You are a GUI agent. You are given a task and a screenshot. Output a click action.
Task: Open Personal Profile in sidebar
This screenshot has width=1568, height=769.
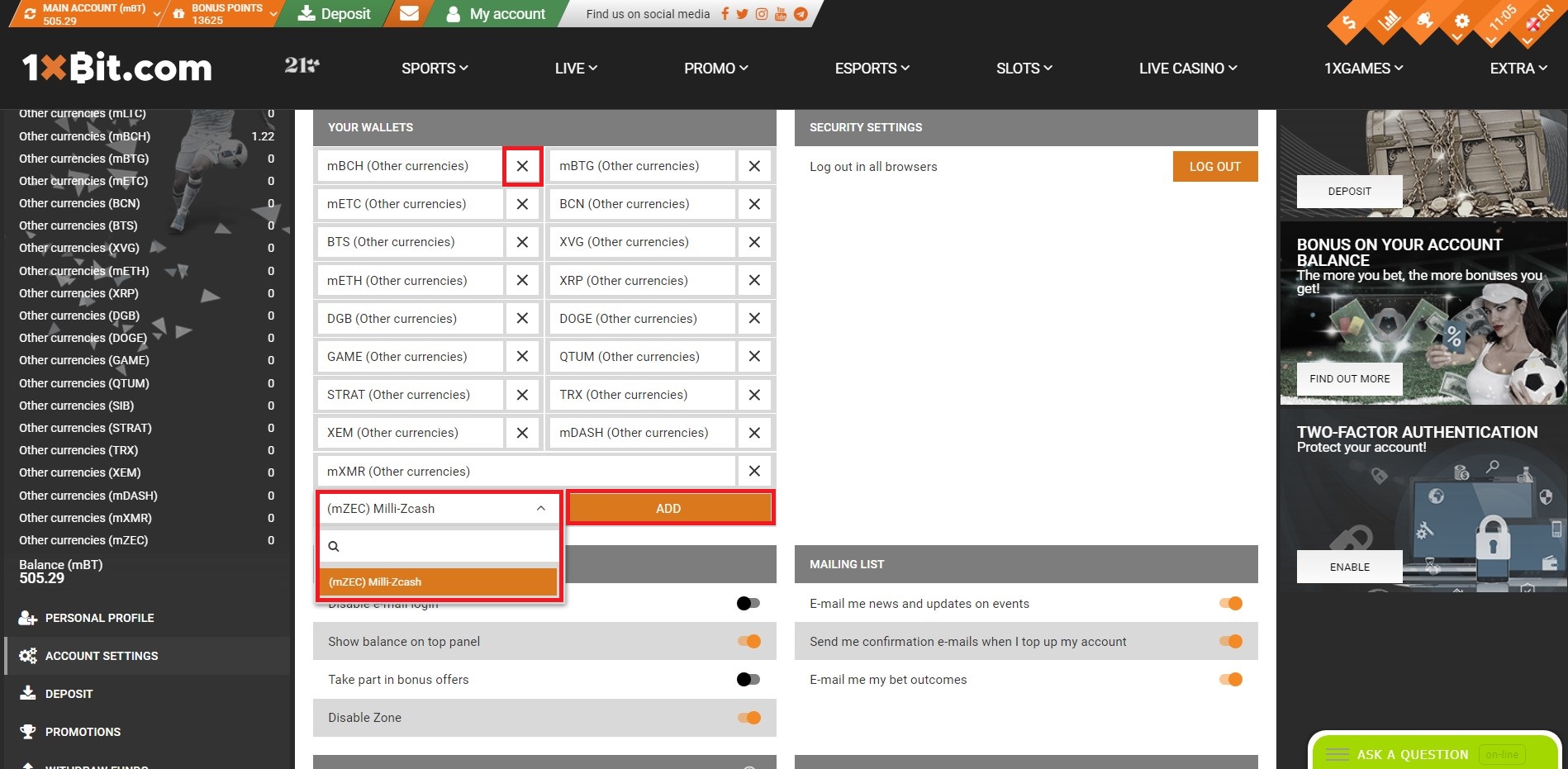(x=147, y=618)
